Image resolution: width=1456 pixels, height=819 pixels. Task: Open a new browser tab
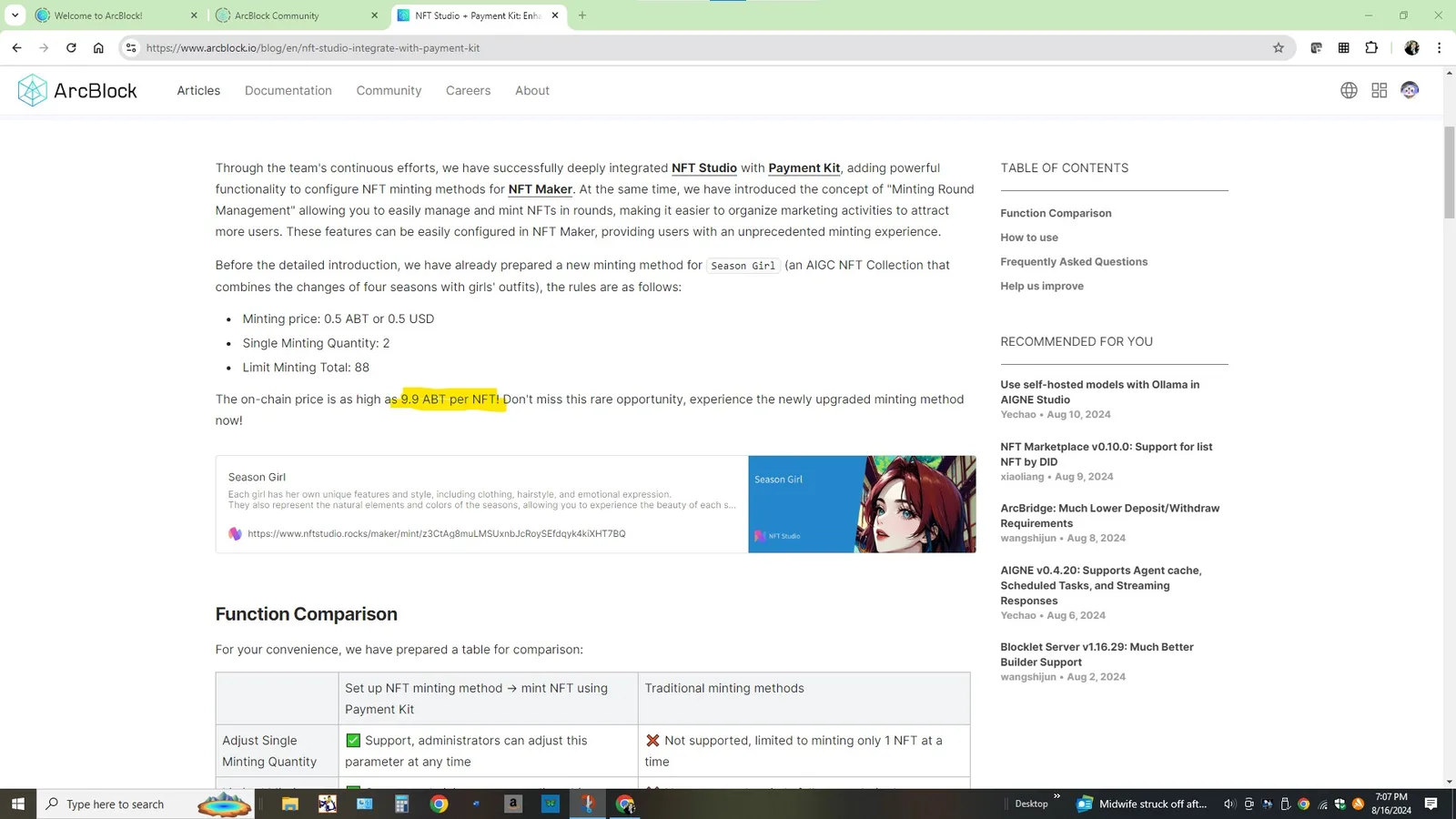pos(582,15)
